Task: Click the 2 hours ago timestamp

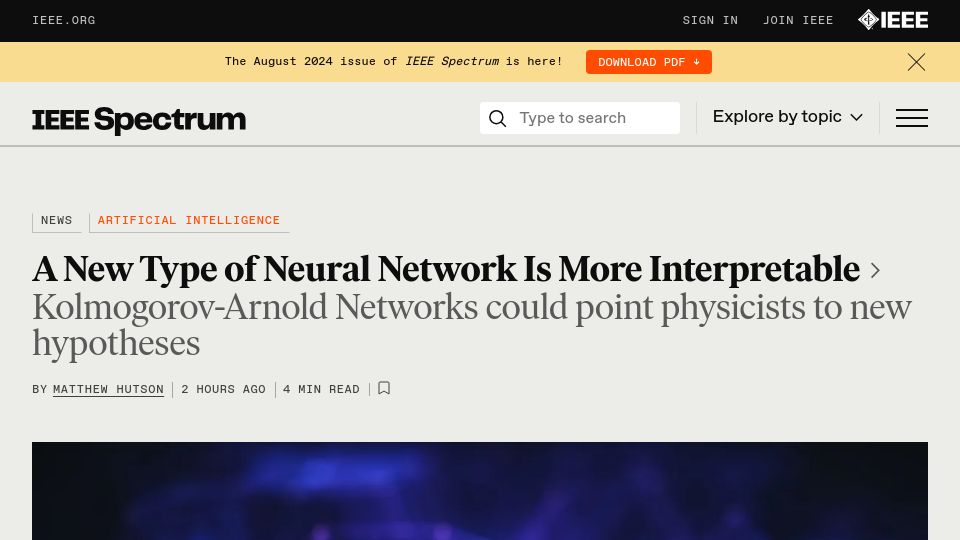Action: point(223,389)
